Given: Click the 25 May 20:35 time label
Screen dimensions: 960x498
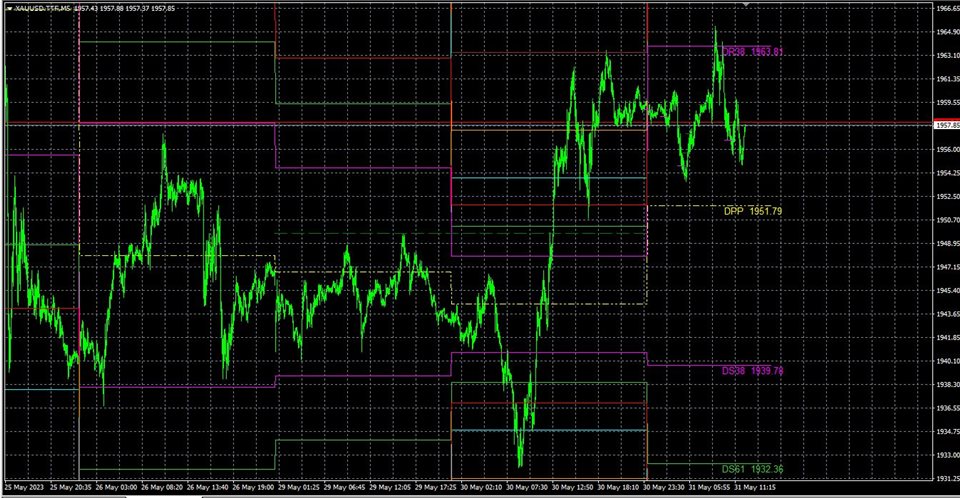Looking at the screenshot, I should point(70,488).
